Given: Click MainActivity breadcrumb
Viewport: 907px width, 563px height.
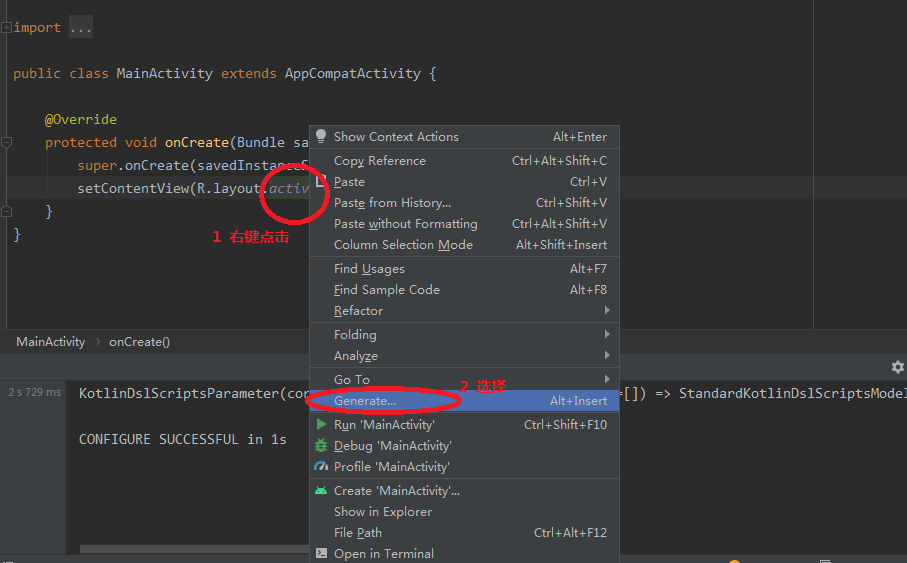Looking at the screenshot, I should [50, 341].
